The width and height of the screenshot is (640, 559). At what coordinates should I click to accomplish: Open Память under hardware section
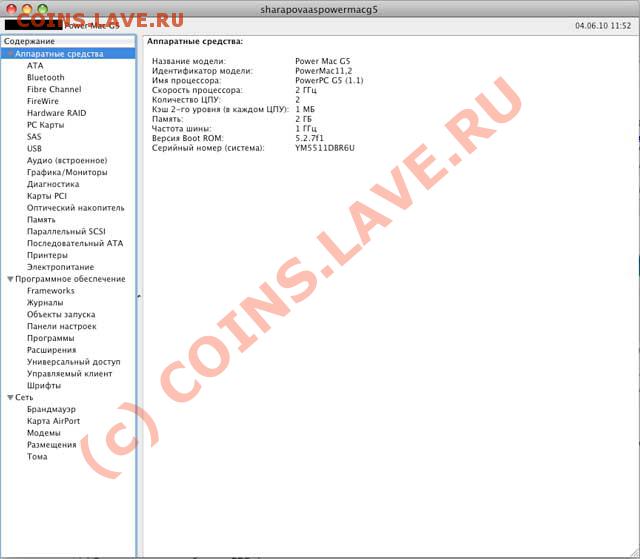point(41,220)
